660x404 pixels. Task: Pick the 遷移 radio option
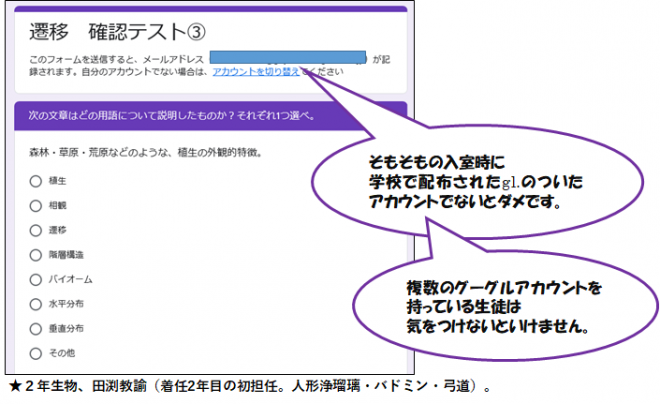click(x=35, y=230)
